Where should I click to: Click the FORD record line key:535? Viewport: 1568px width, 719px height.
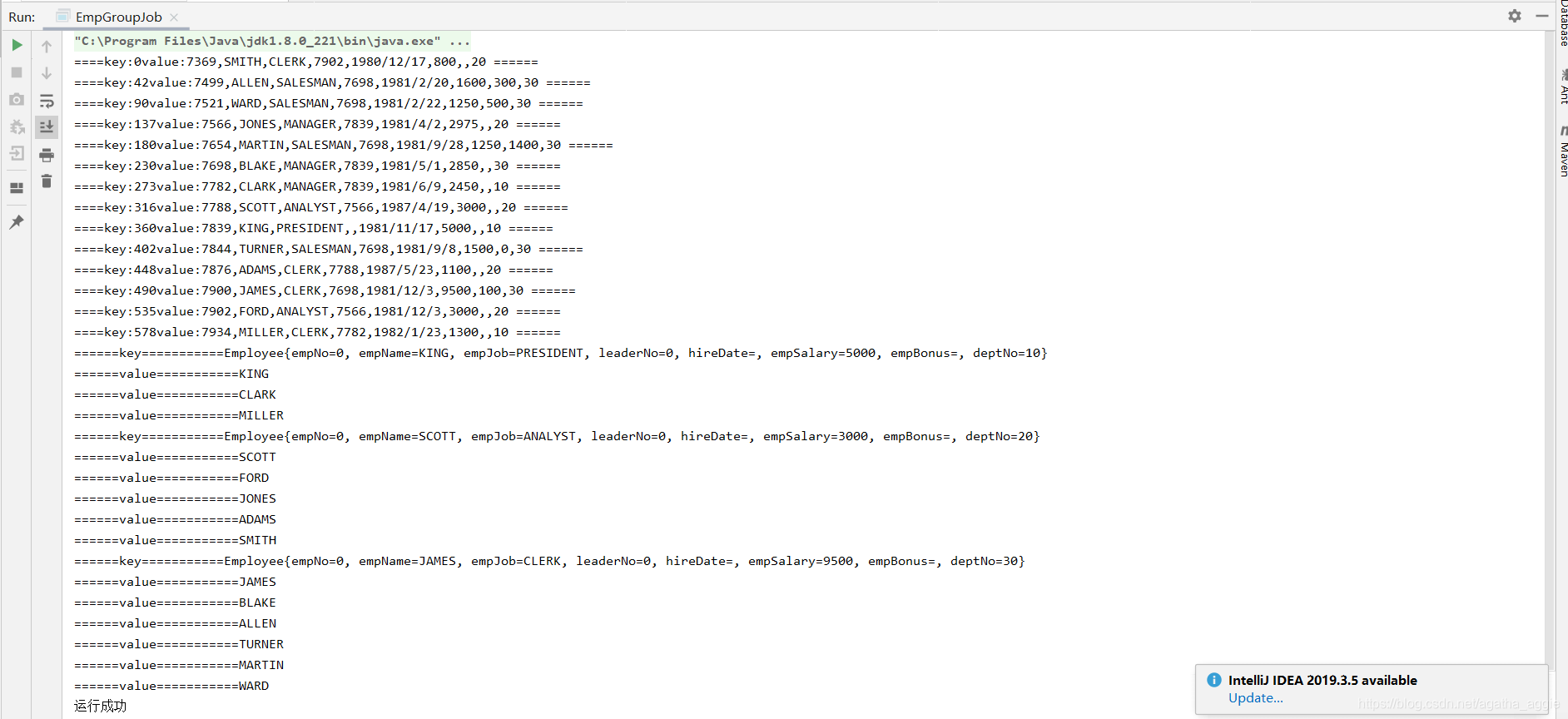pos(317,311)
